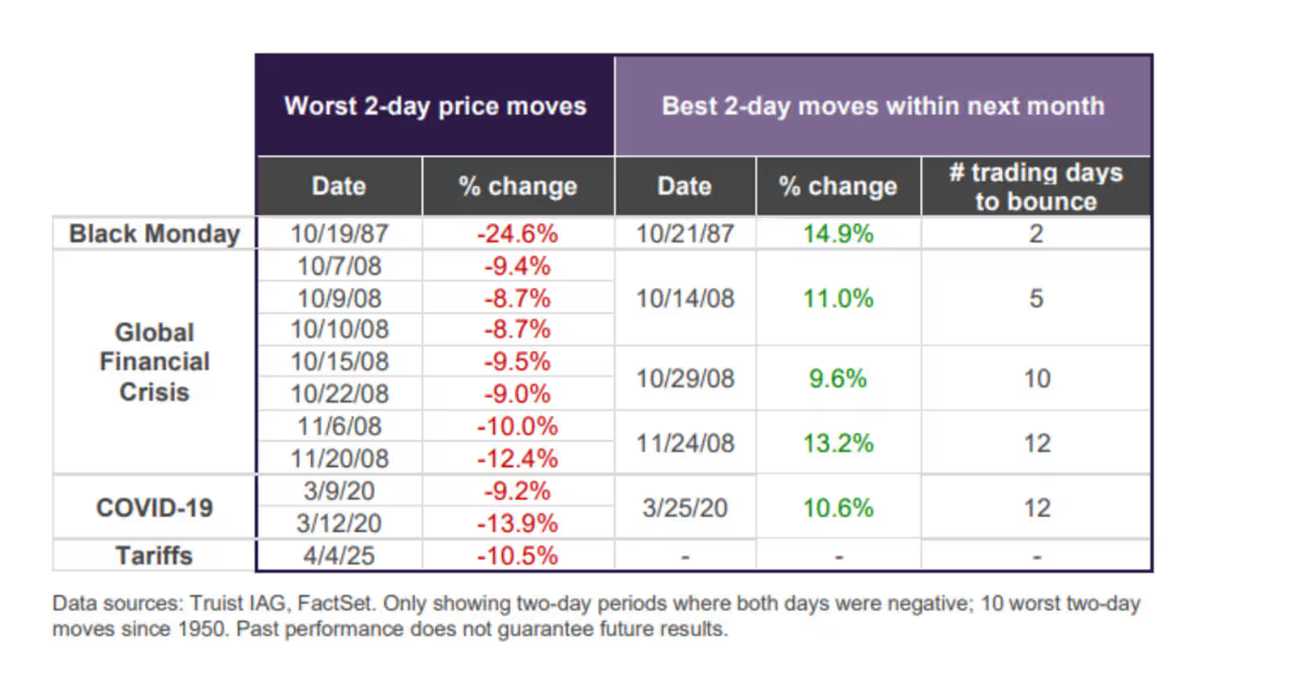Click the 10/19/87 date cell
Screen dimensions: 1290x680
click(339, 235)
